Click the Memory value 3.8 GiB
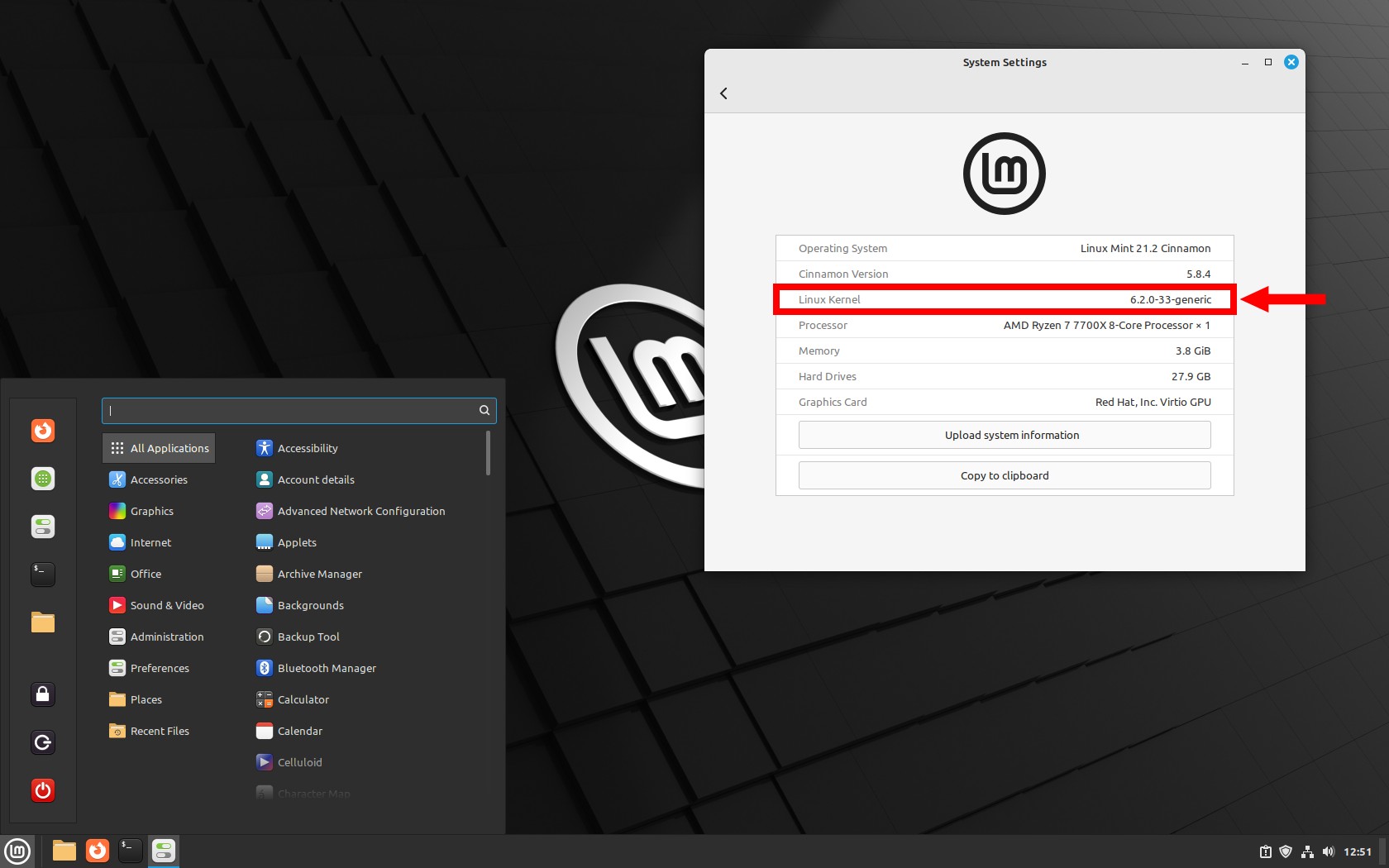Screen dimensions: 1389x868 pyautogui.click(x=1193, y=351)
